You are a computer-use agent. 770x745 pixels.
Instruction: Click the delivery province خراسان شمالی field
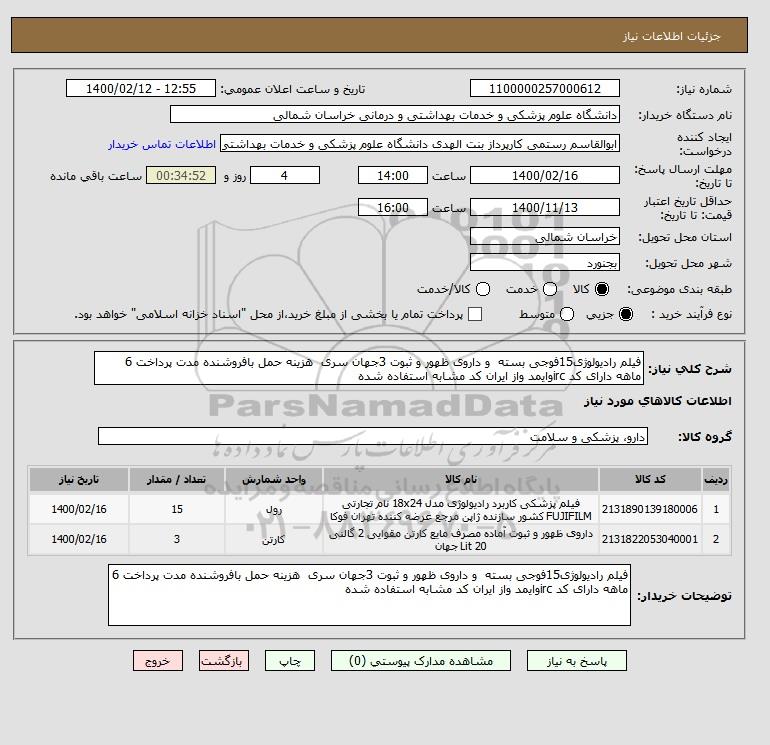(x=545, y=237)
